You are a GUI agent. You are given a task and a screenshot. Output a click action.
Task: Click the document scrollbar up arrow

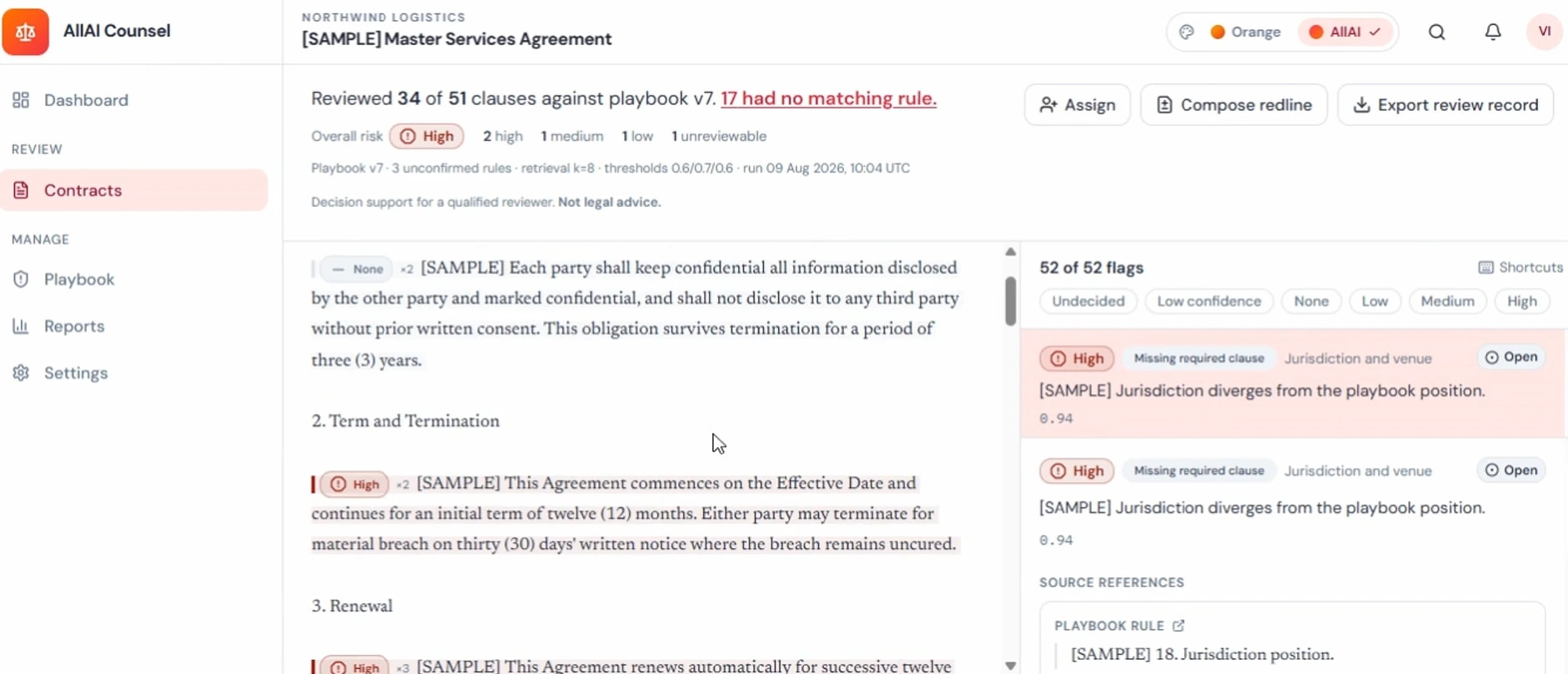[1010, 252]
